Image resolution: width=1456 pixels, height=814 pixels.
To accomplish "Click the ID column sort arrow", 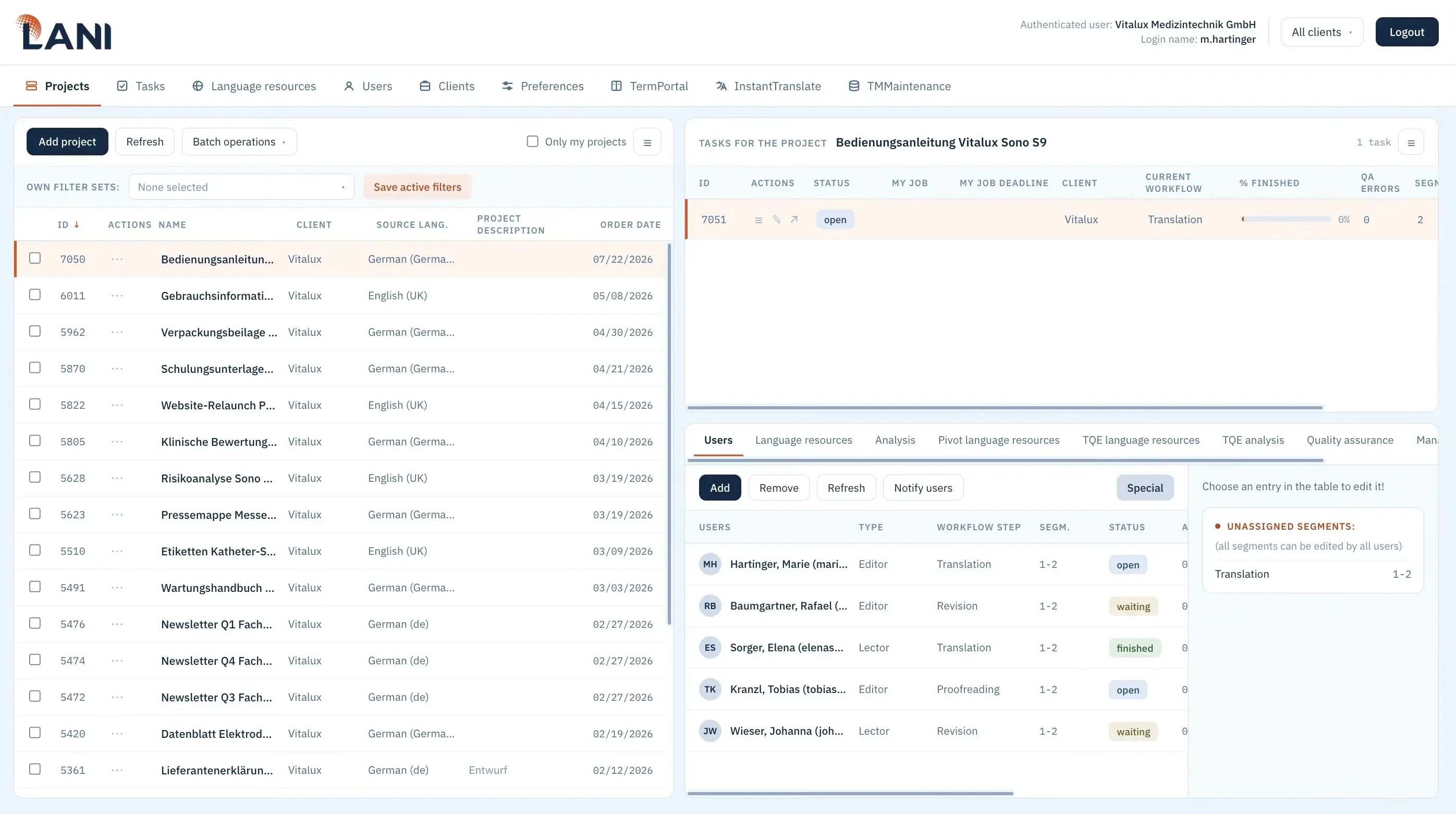I will (x=76, y=225).
